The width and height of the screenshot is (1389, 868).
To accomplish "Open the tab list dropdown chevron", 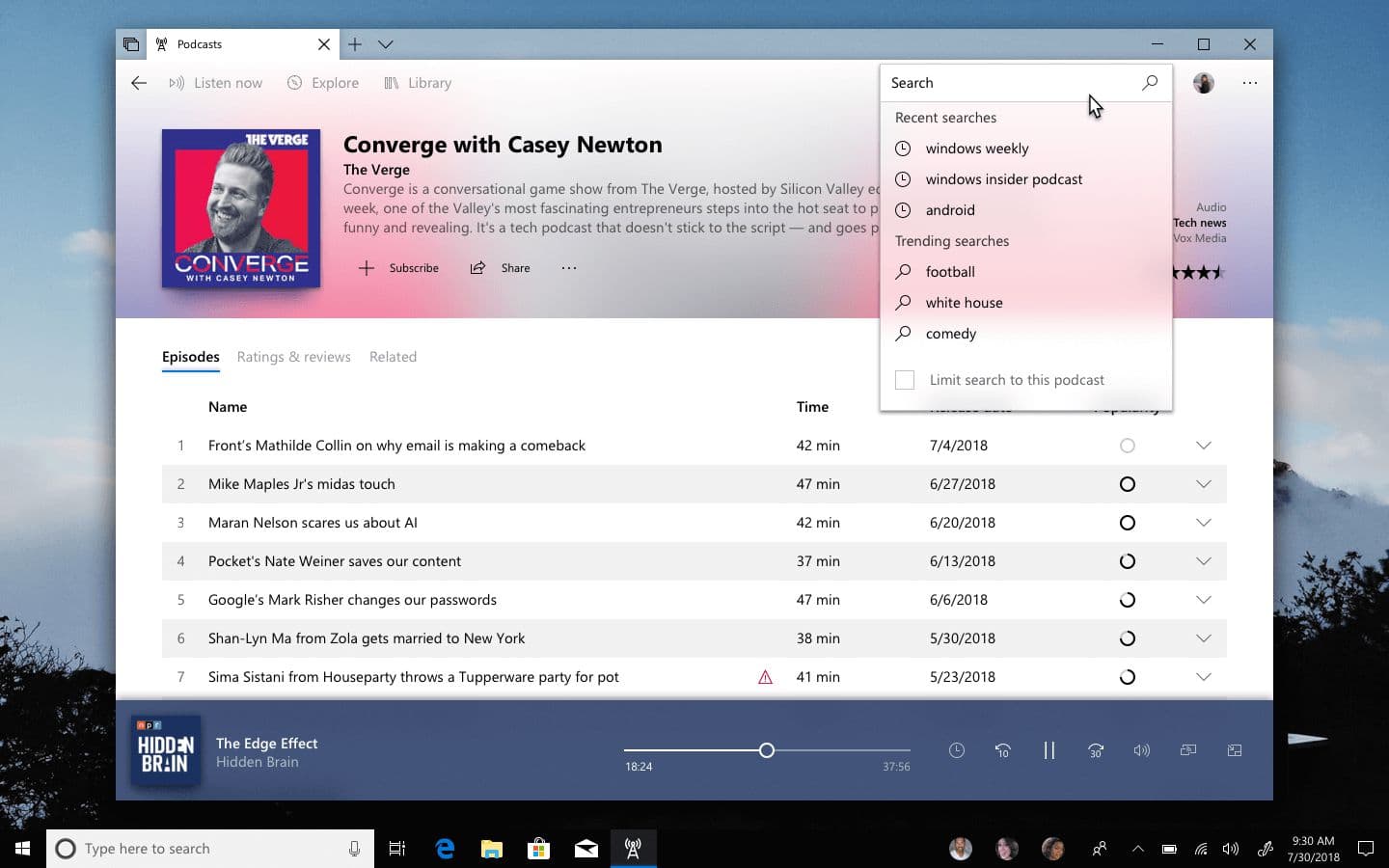I will click(x=386, y=44).
